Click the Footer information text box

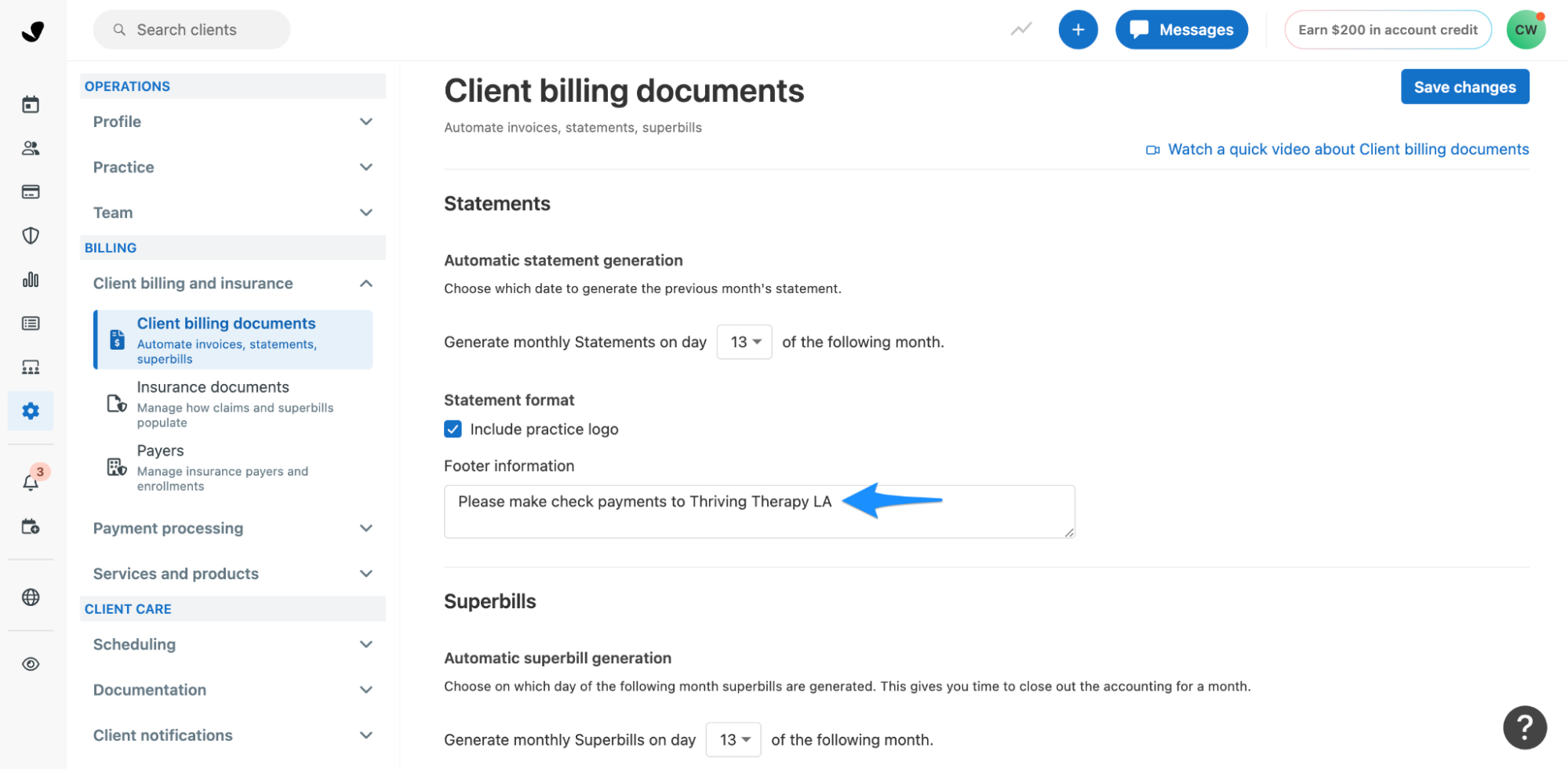pos(759,511)
